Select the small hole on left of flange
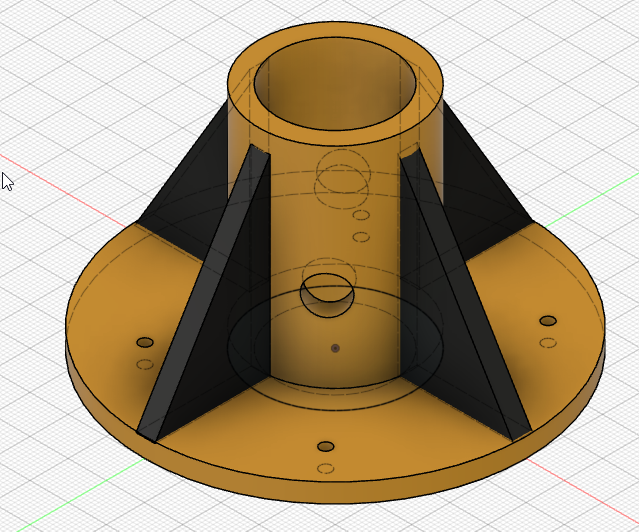Viewport: 639px width, 532px height. 145,342
